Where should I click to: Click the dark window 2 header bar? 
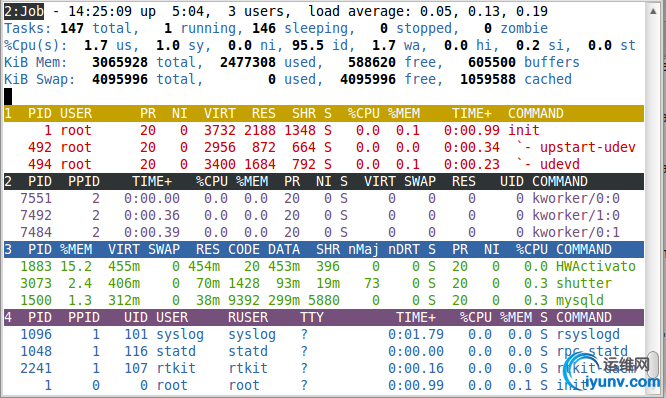pos(324,181)
